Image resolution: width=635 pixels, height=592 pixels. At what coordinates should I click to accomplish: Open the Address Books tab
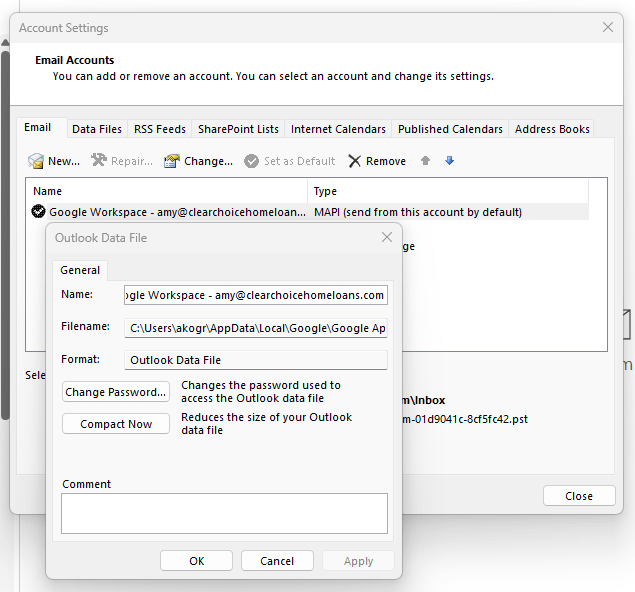coord(552,129)
